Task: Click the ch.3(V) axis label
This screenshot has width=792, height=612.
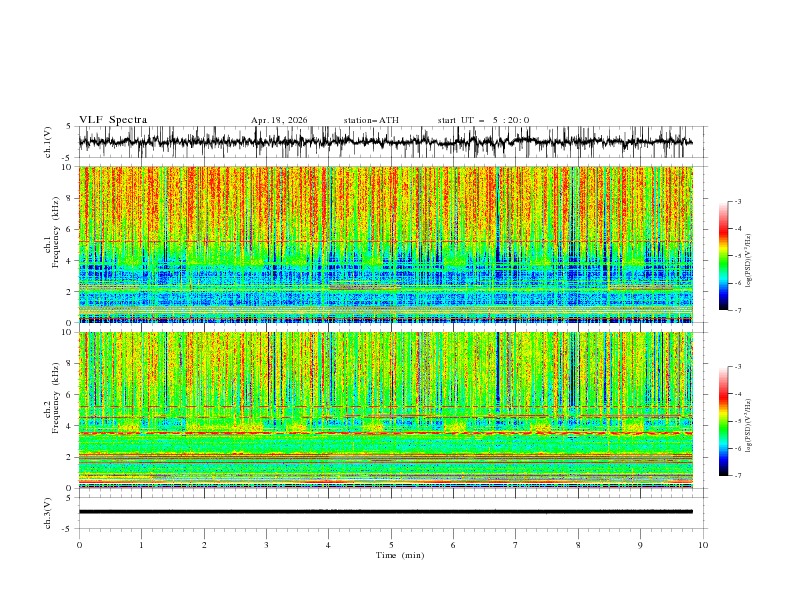Action: pos(47,513)
